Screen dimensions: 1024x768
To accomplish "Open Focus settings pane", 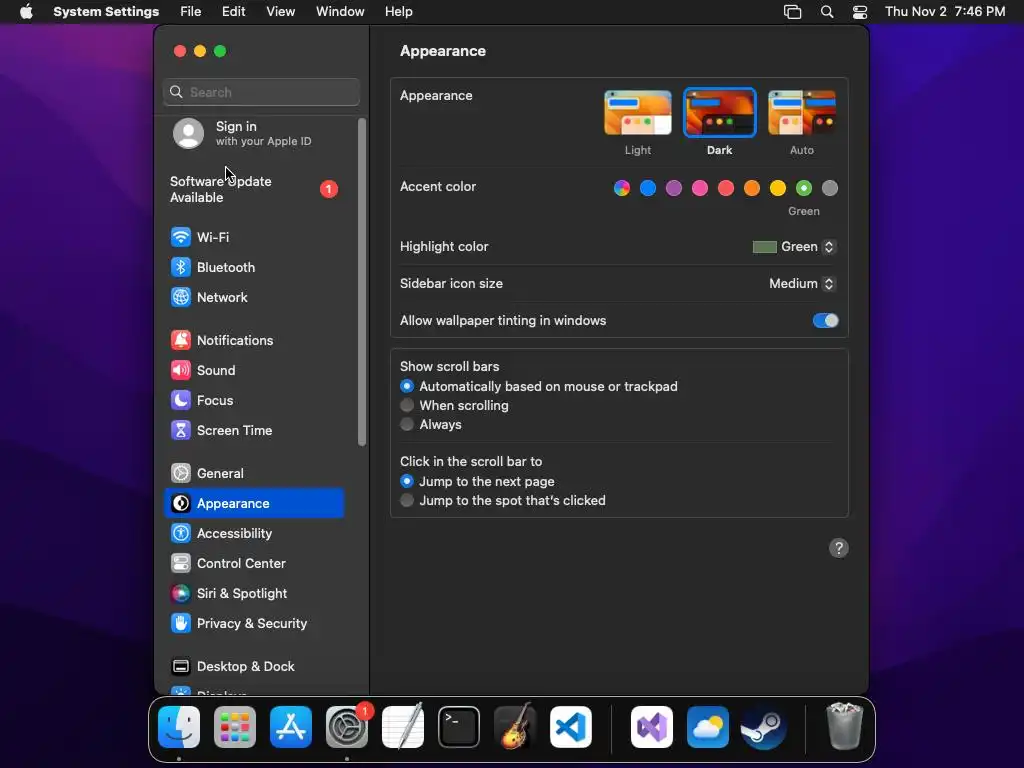I will tap(255, 400).
